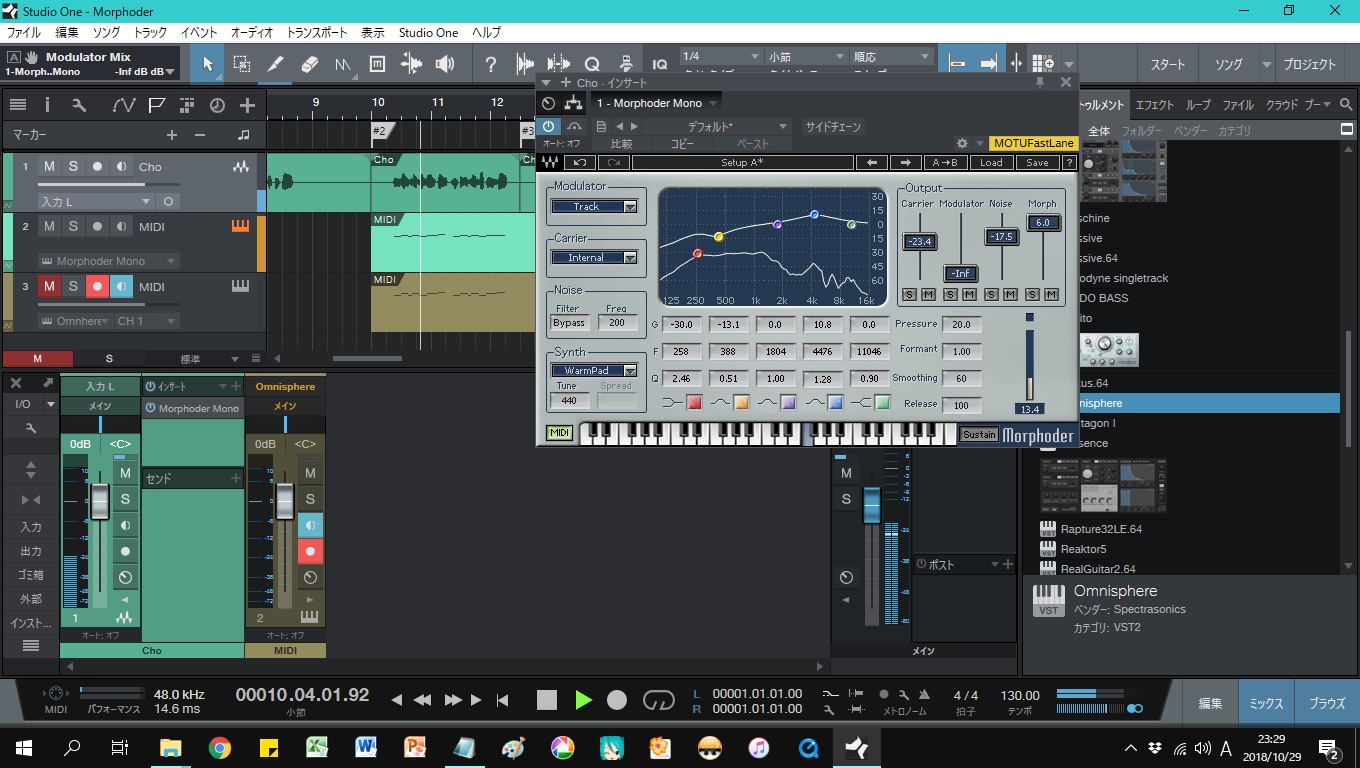Open the WarmPad synth preset dropdown
The height and width of the screenshot is (768, 1360).
tap(594, 370)
